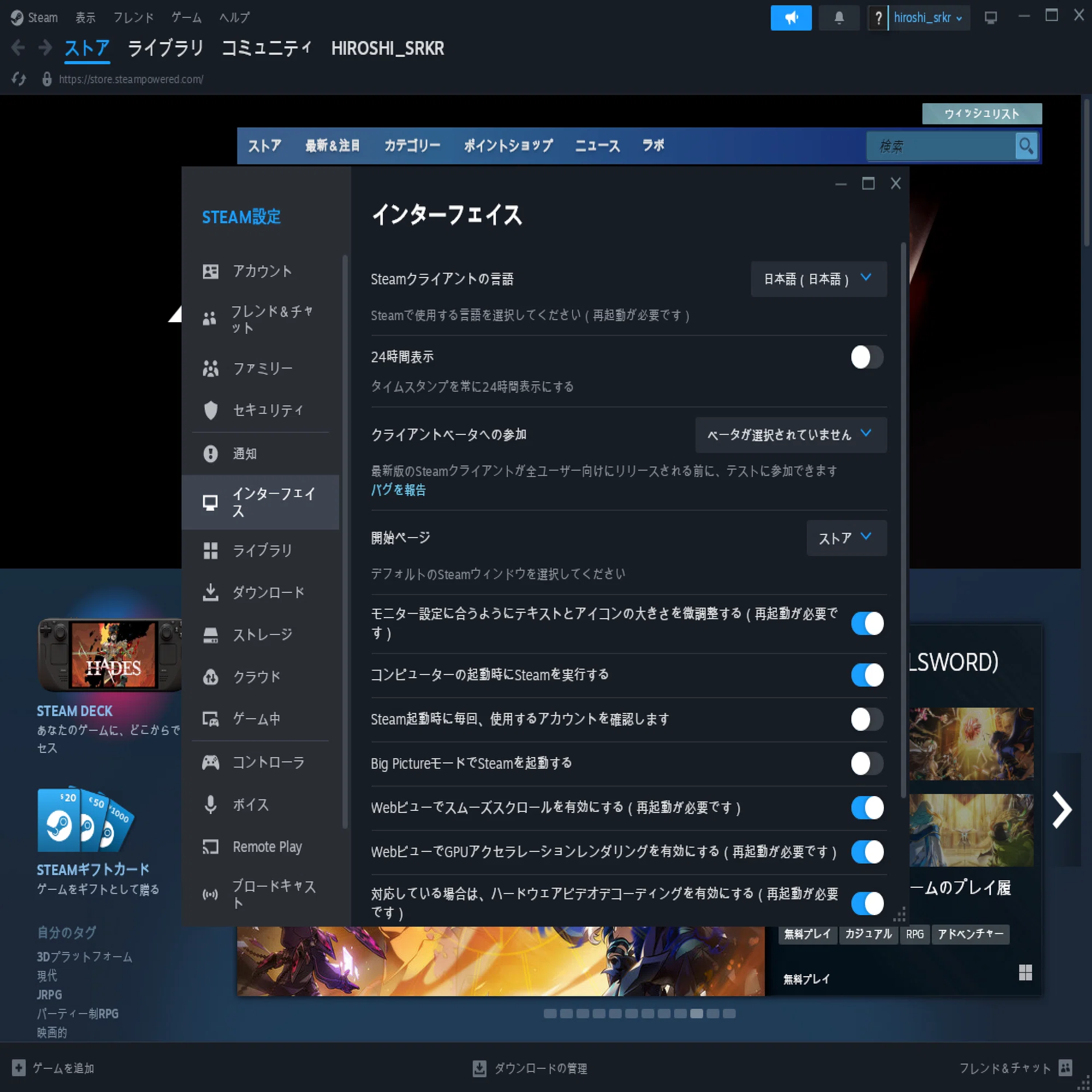Go forward with the right arrow
Image resolution: width=1092 pixels, height=1092 pixels.
[x=45, y=48]
